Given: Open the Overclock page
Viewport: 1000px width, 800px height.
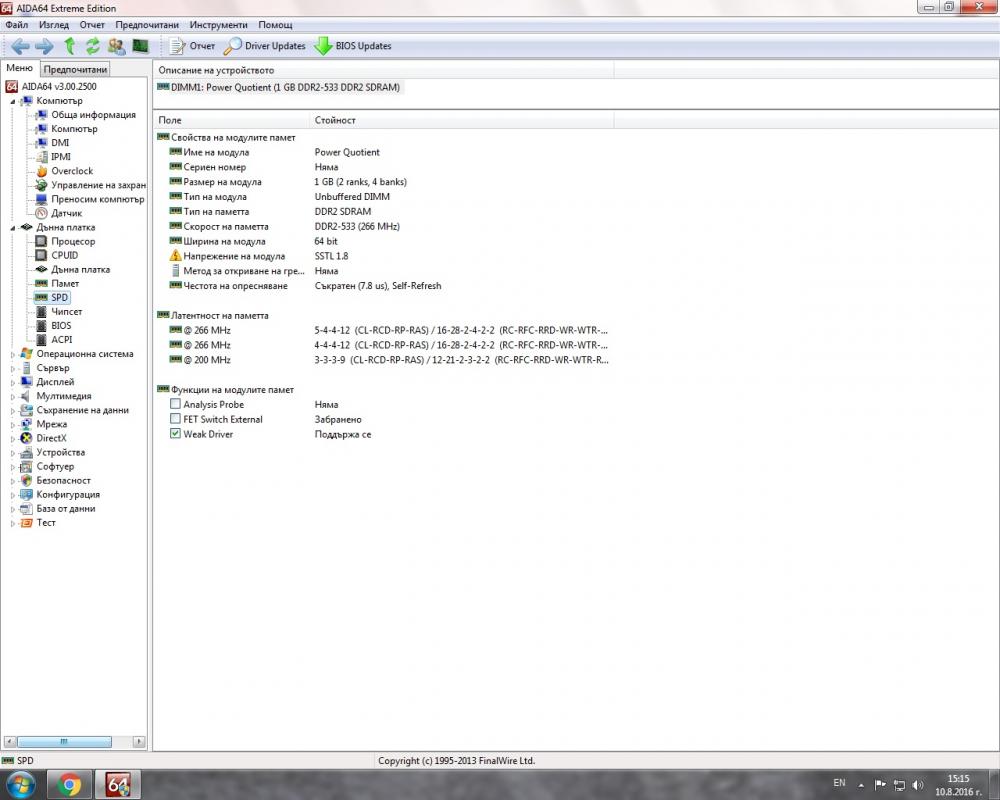Looking at the screenshot, I should (72, 171).
